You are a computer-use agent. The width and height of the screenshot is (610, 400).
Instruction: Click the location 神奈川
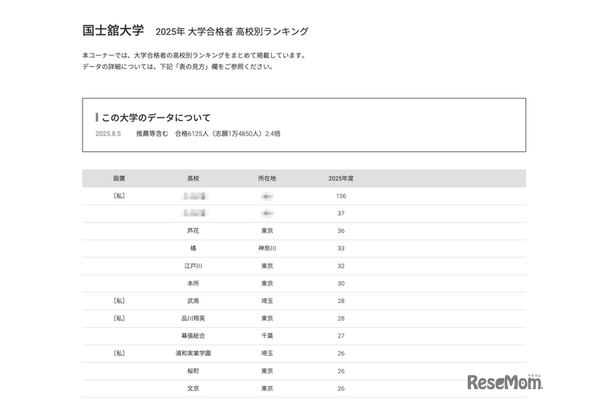tap(267, 249)
